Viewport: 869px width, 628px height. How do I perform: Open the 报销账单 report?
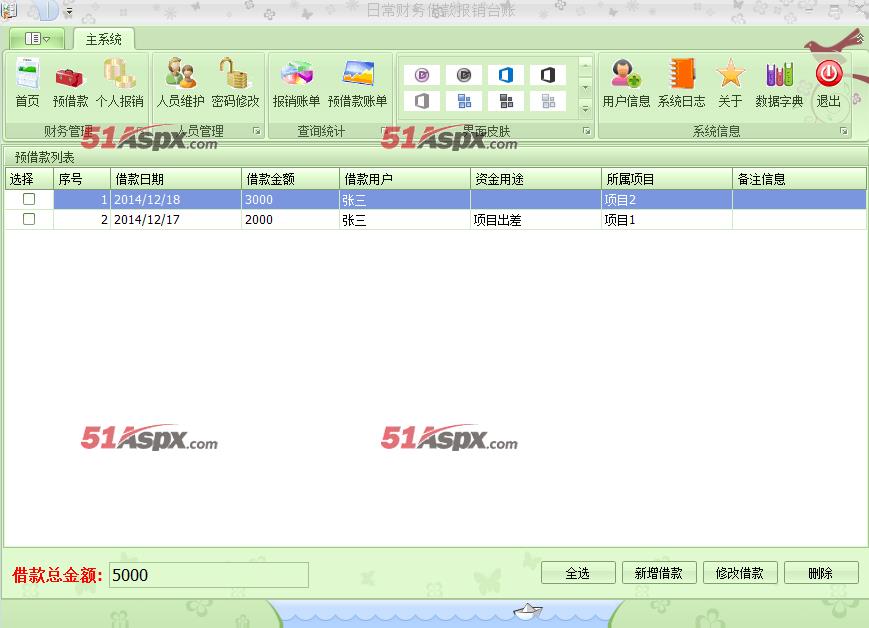click(x=296, y=83)
